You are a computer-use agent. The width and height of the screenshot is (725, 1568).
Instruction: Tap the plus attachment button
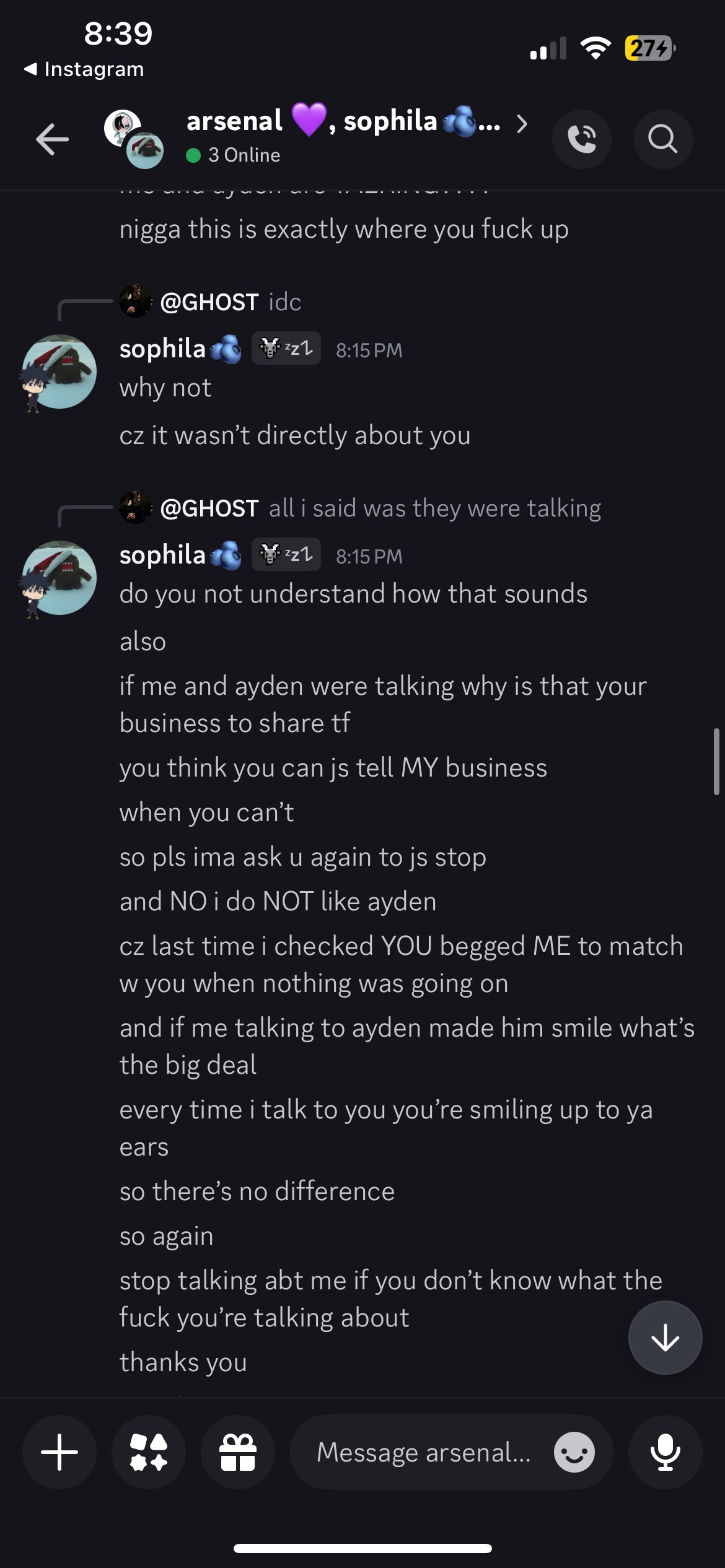59,1452
